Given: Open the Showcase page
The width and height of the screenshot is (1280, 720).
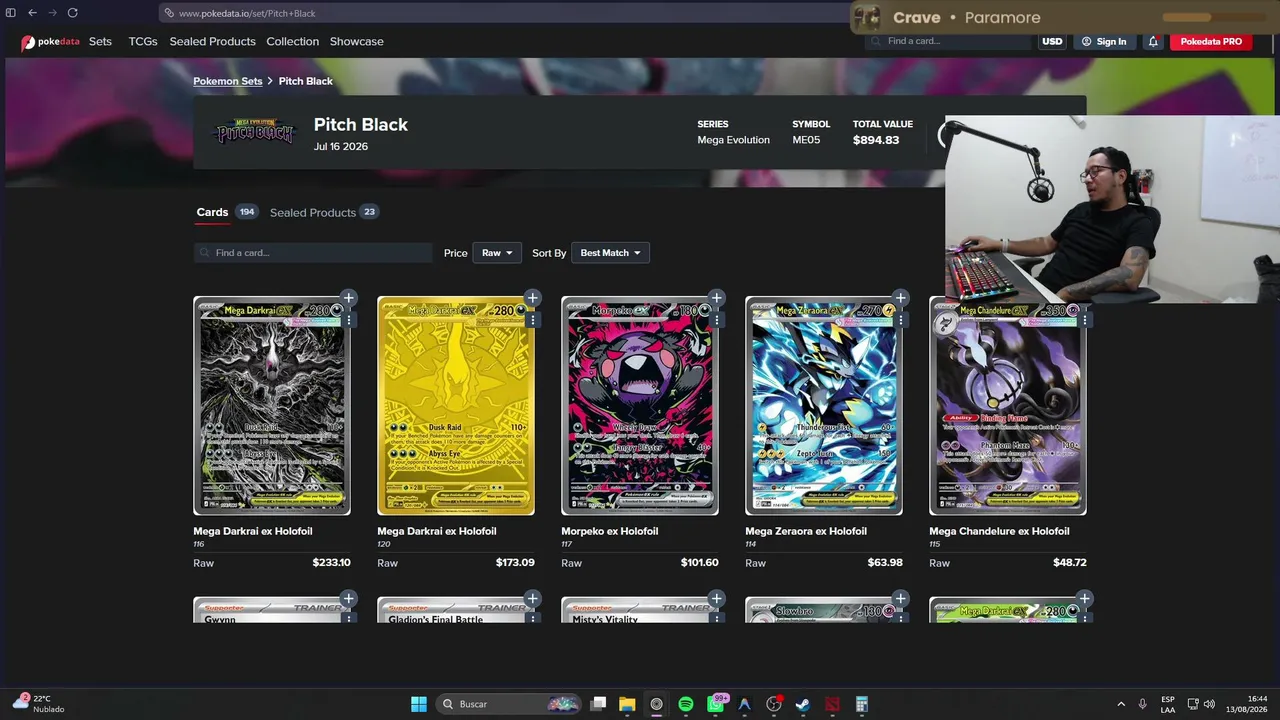Looking at the screenshot, I should 357,41.
